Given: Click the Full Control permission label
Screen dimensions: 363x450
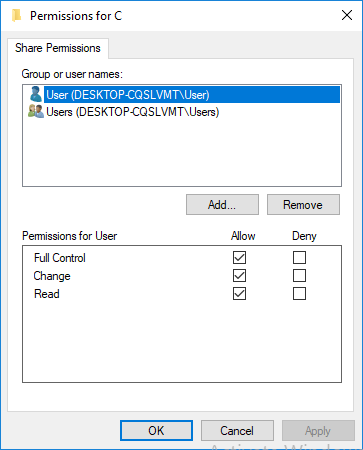Looking at the screenshot, I should (x=60, y=258).
